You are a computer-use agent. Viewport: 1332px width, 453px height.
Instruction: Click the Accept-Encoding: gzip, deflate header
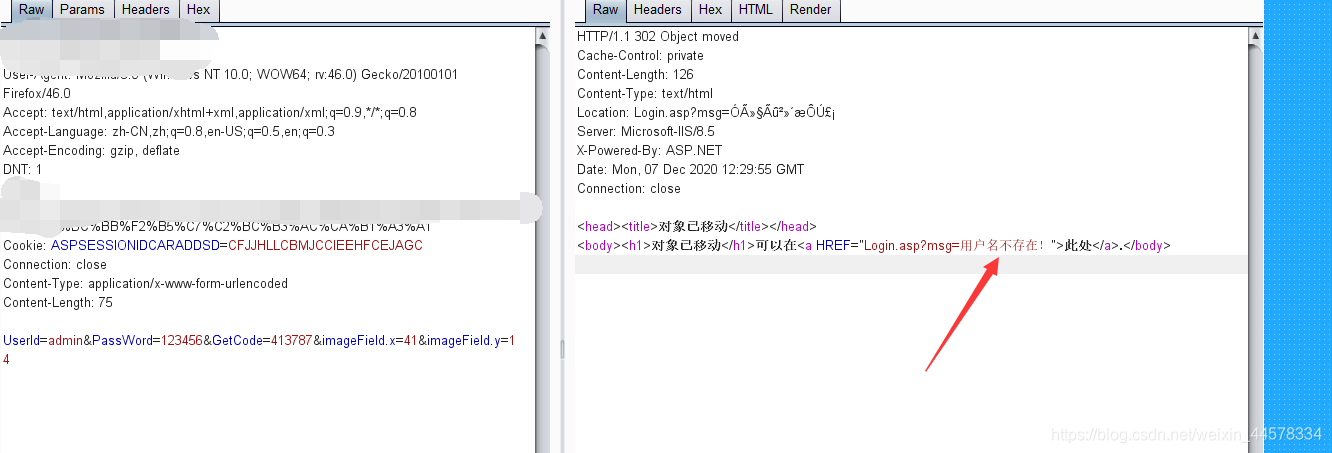pyautogui.click(x=91, y=151)
